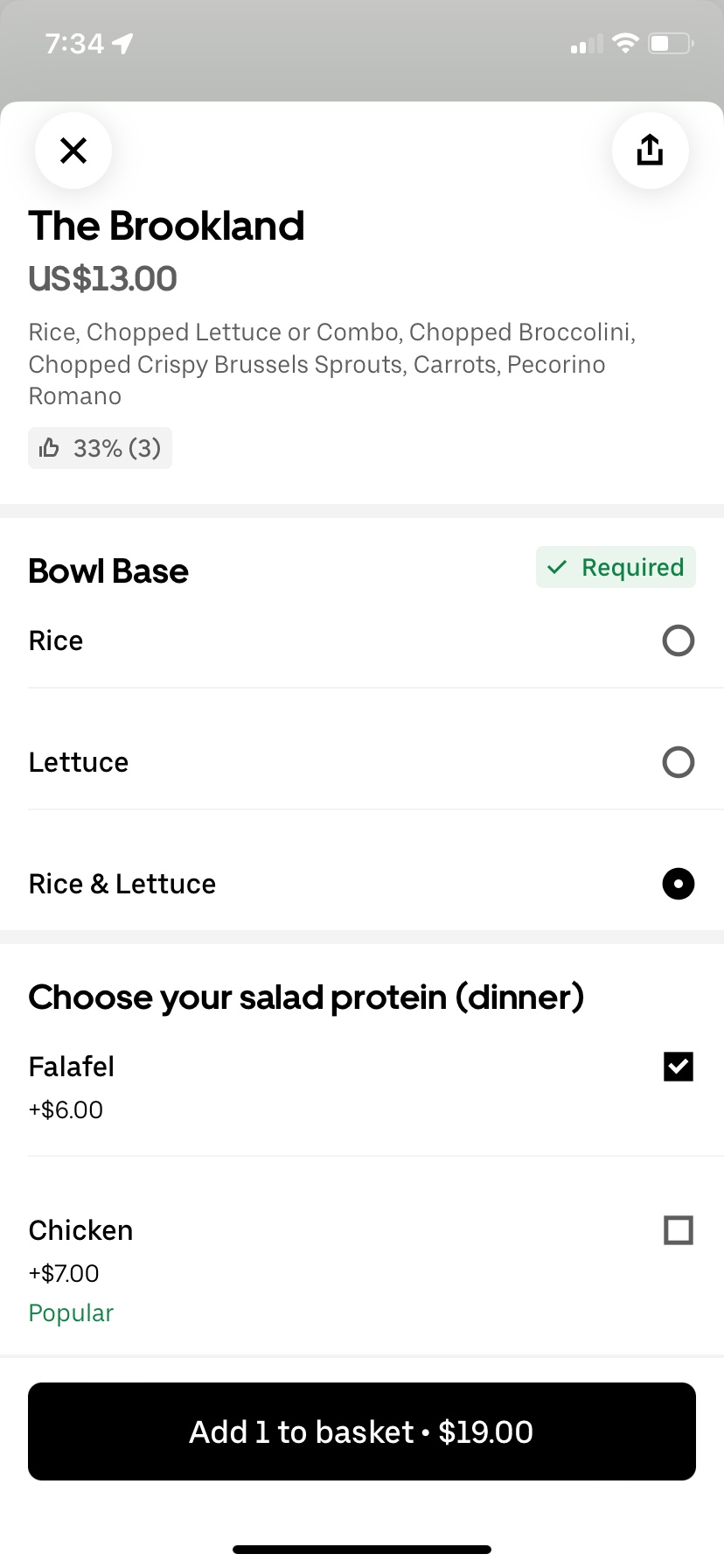This screenshot has height=1568, width=724.
Task: Close the item details sheet
Action: tap(73, 150)
